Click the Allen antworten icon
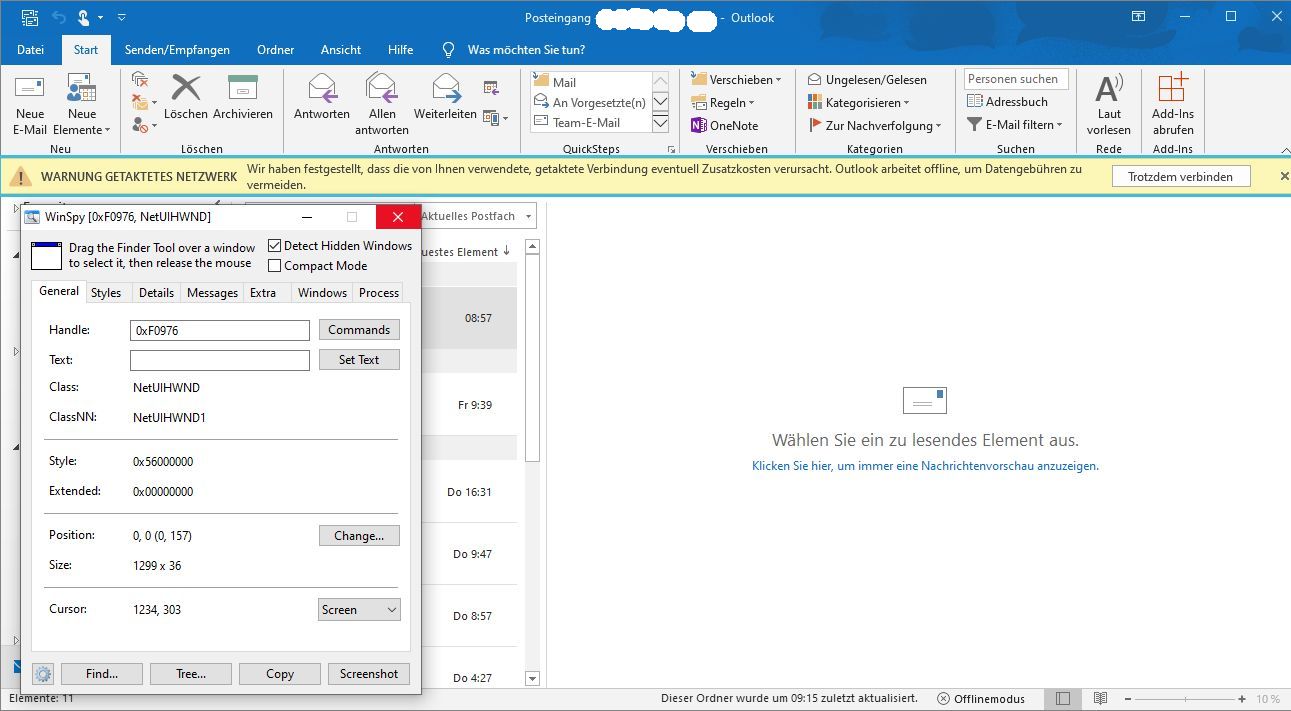This screenshot has width=1291, height=711. (x=381, y=89)
